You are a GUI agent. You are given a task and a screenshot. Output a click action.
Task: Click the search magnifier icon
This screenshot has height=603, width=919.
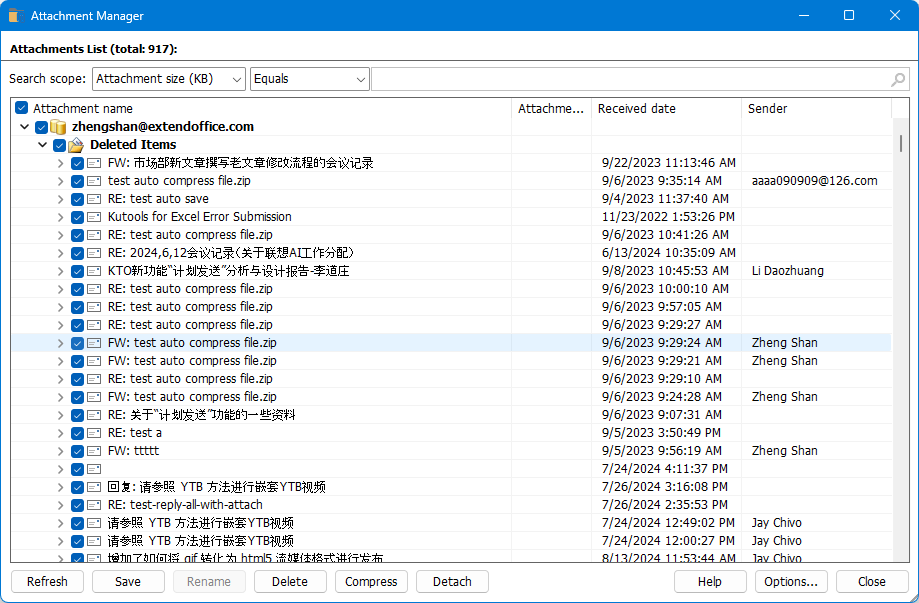pyautogui.click(x=897, y=78)
